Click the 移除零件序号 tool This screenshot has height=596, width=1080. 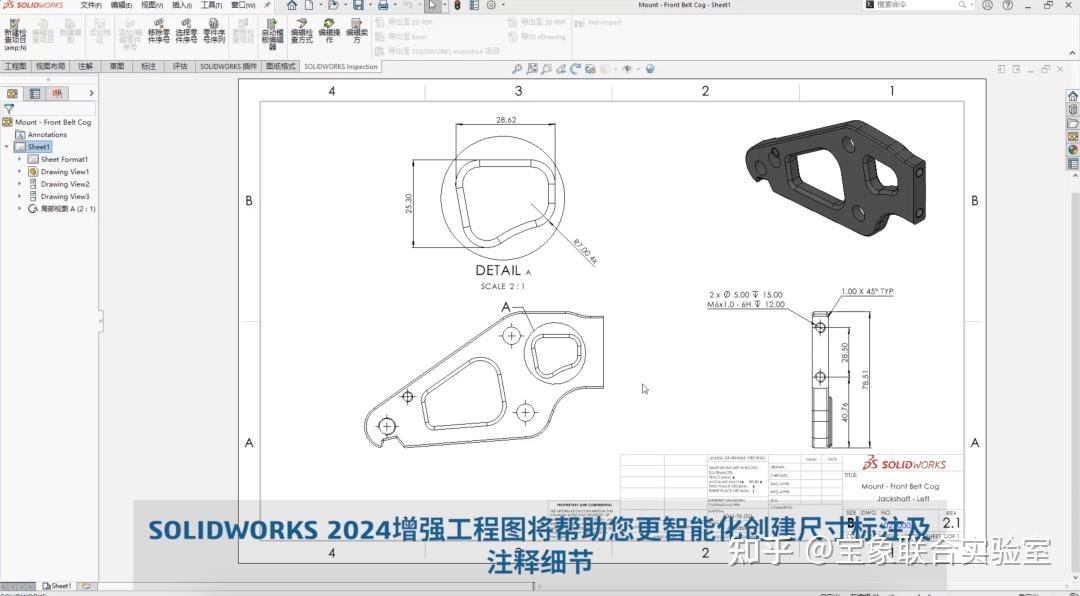click(x=159, y=31)
